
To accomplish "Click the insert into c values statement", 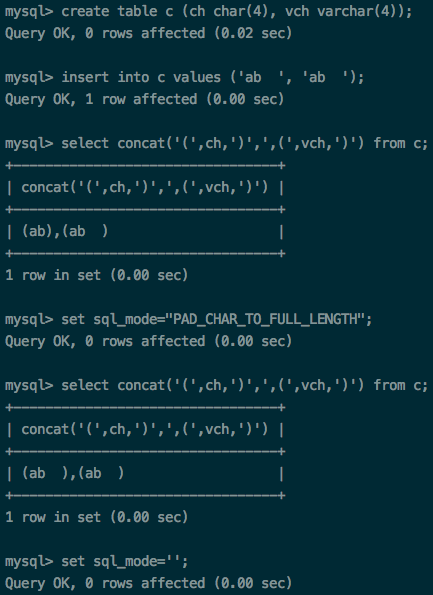I will point(184,77).
